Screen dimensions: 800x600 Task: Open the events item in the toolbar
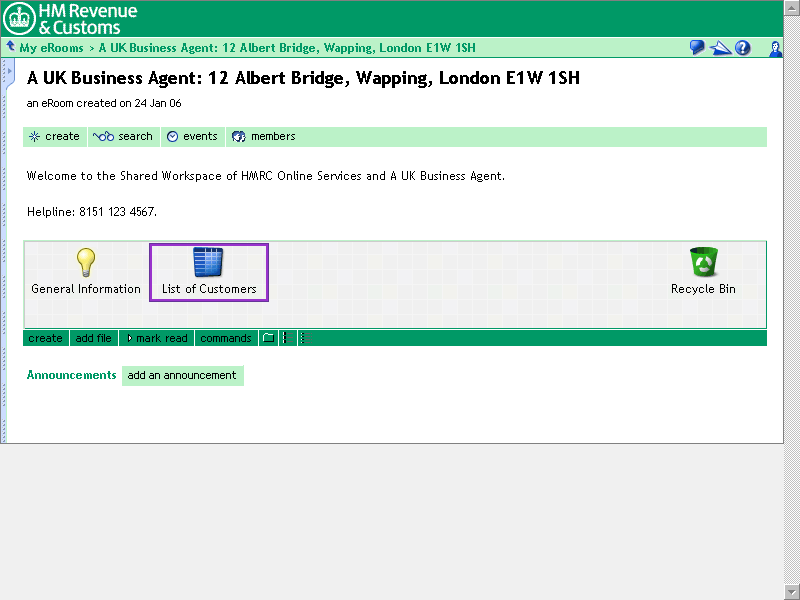coord(193,137)
